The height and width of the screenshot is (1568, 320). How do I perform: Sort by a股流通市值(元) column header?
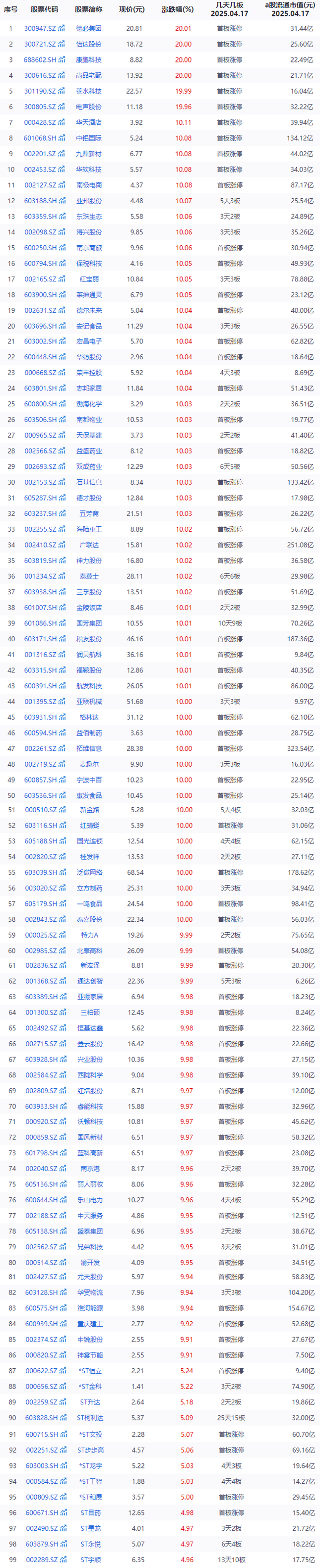click(290, 5)
